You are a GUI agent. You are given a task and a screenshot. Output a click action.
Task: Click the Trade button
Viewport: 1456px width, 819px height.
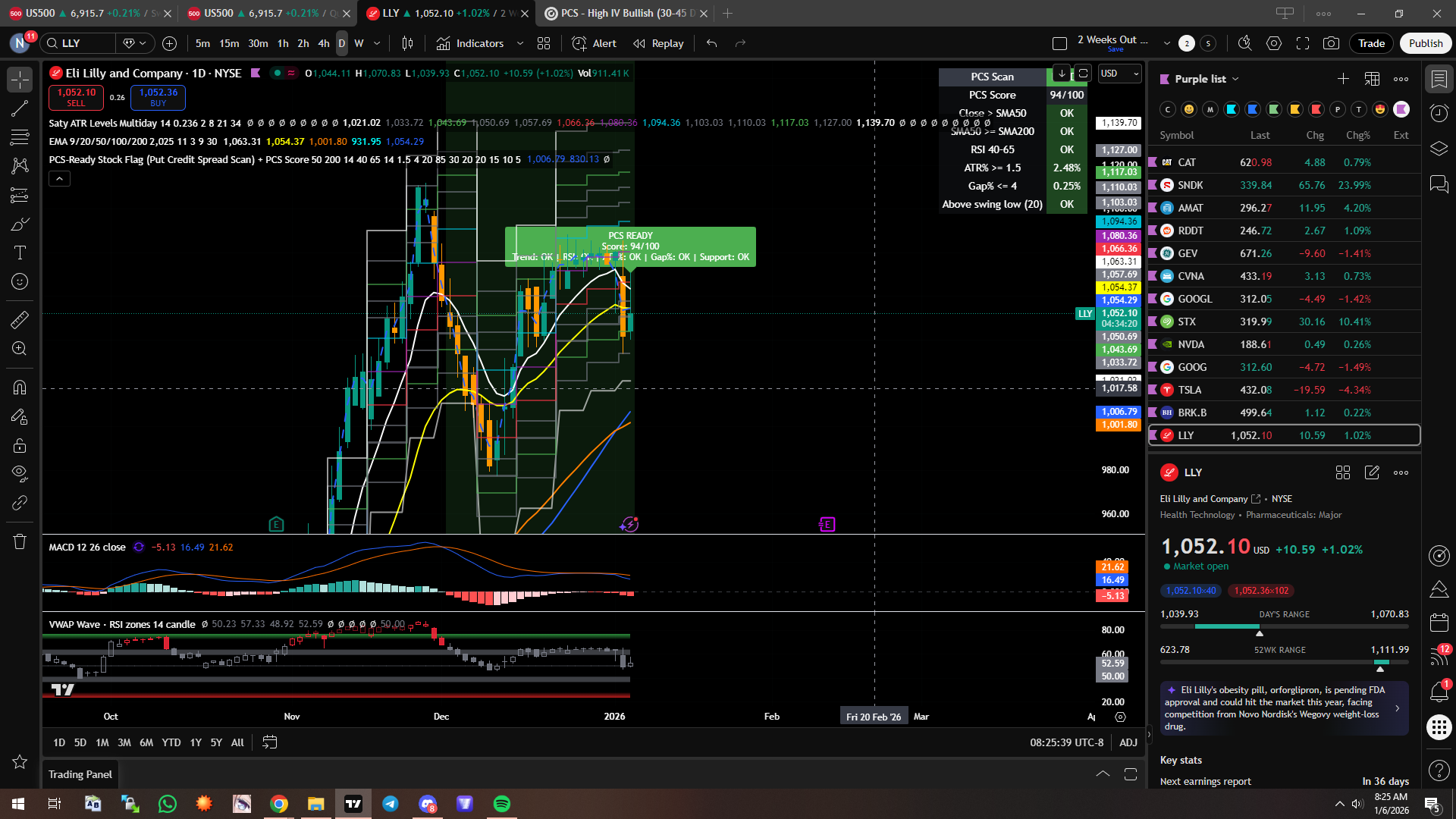[1370, 43]
